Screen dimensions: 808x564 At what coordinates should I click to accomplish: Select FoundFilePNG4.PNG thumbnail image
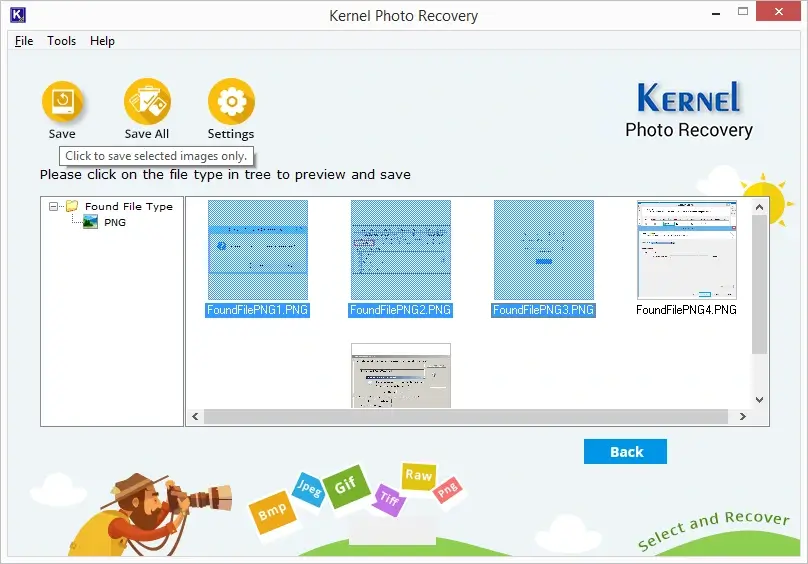tap(687, 250)
